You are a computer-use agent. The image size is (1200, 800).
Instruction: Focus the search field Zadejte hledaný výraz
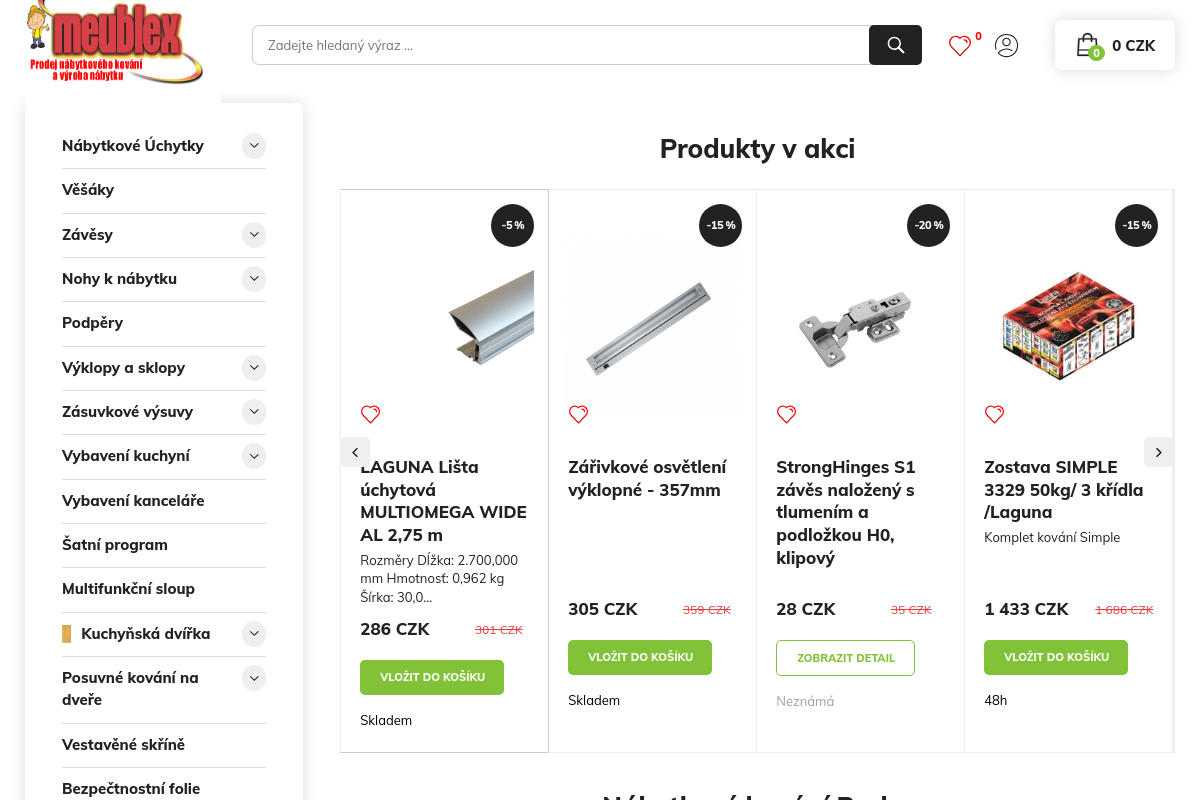pyautogui.click(x=560, y=45)
